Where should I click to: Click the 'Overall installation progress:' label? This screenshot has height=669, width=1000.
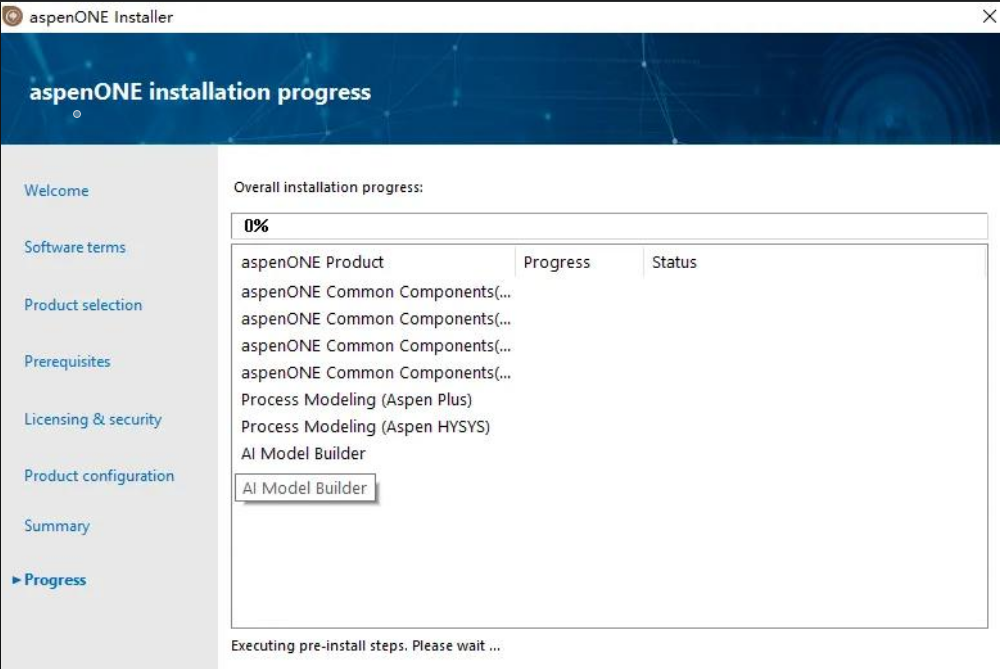click(328, 187)
